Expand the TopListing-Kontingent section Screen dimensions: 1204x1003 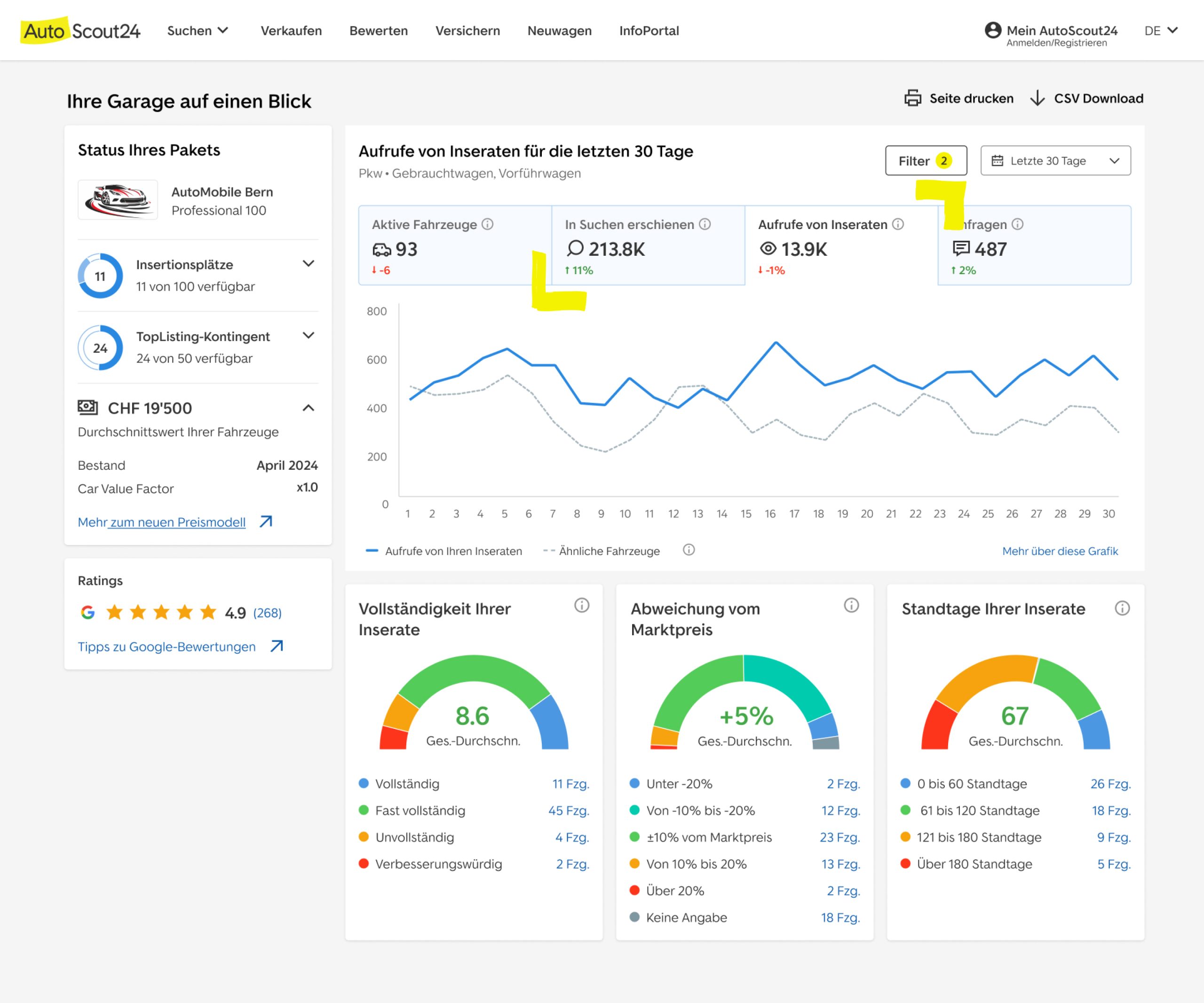click(309, 335)
